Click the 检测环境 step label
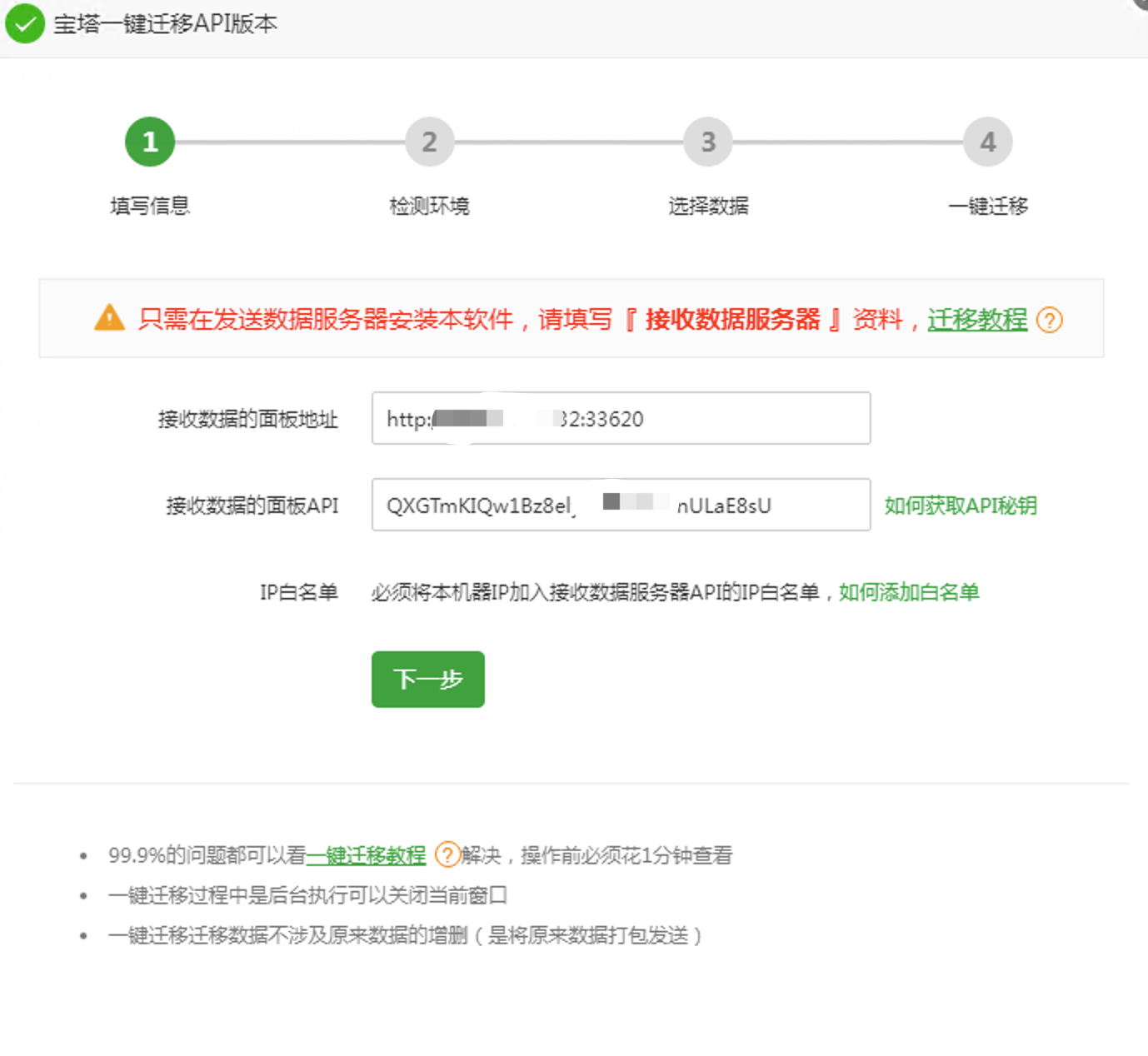This screenshot has height=1056, width=1148. [x=429, y=206]
